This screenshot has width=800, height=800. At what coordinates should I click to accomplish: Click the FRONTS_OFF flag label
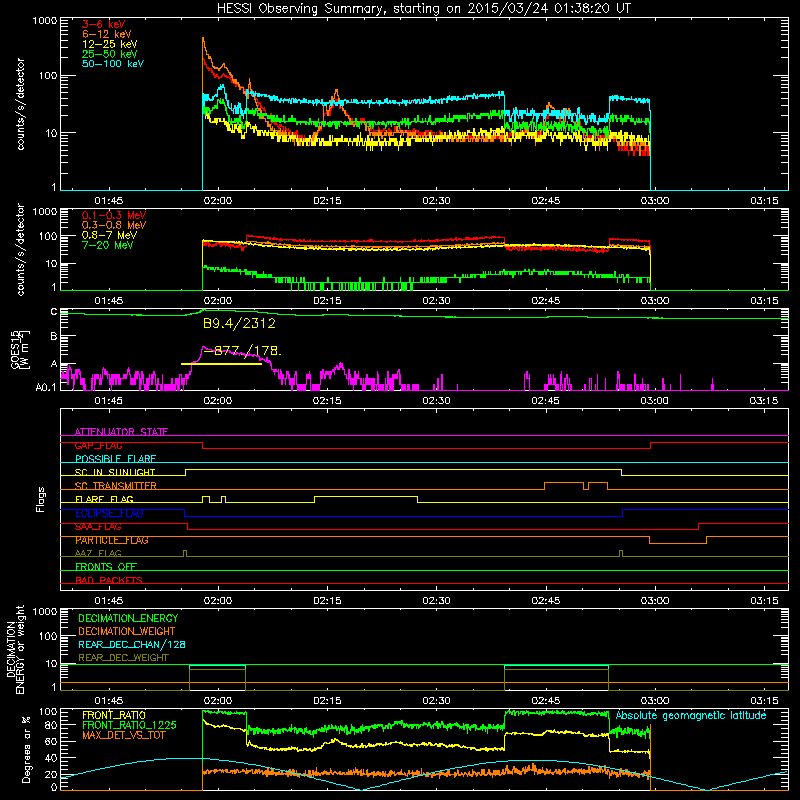click(x=106, y=567)
